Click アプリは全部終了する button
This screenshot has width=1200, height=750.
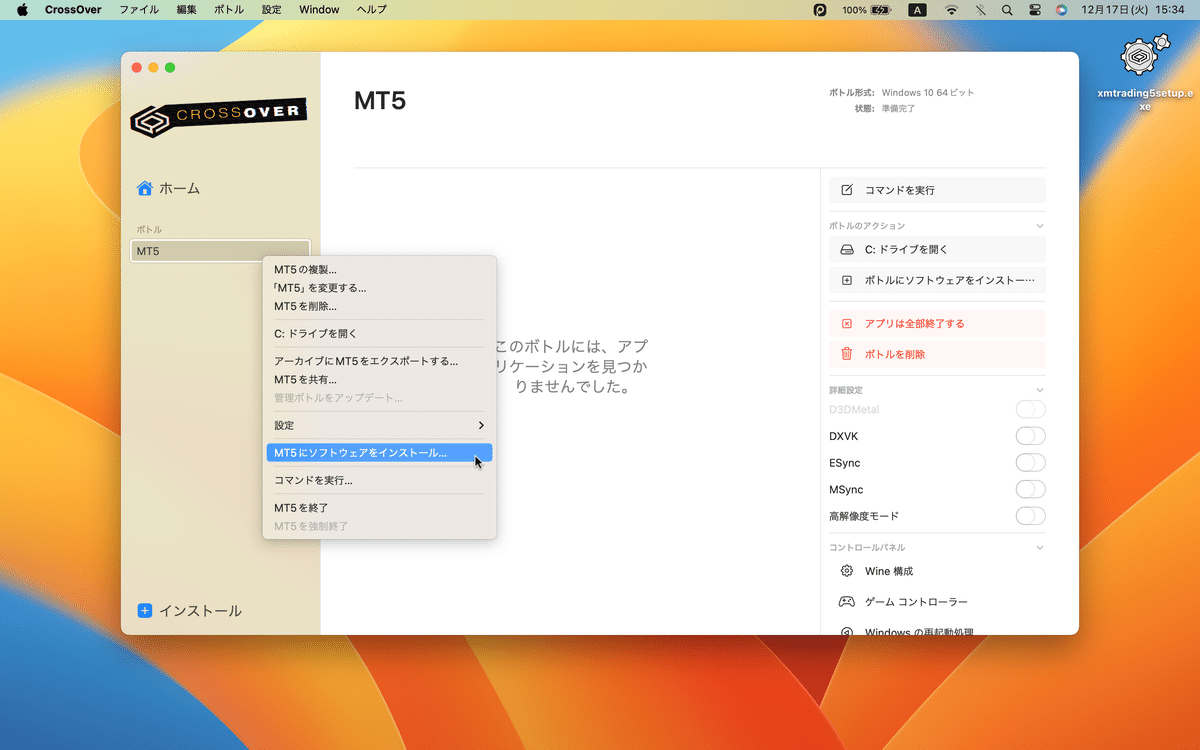tap(937, 323)
